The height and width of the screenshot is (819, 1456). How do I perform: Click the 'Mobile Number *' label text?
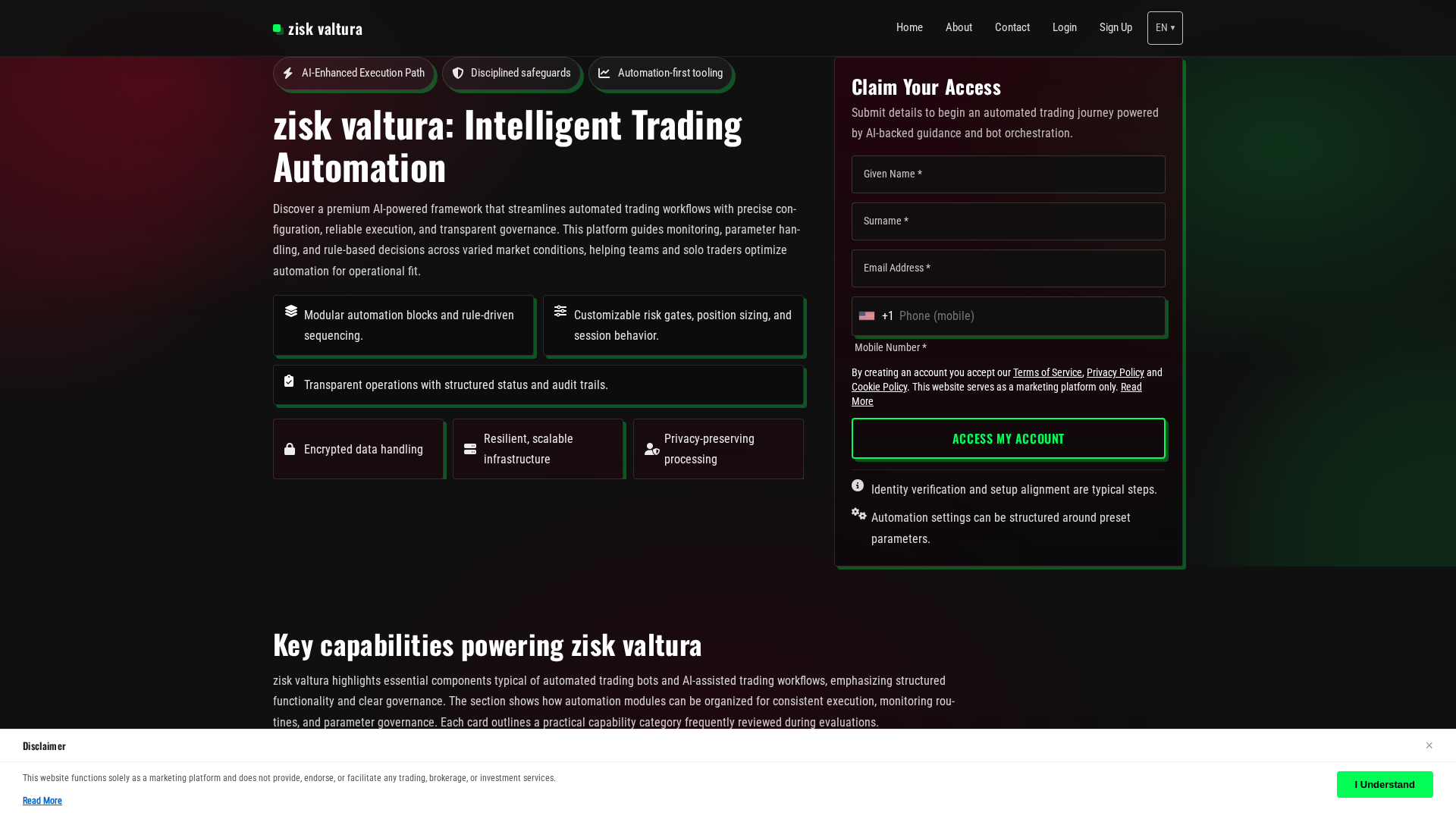(x=890, y=347)
